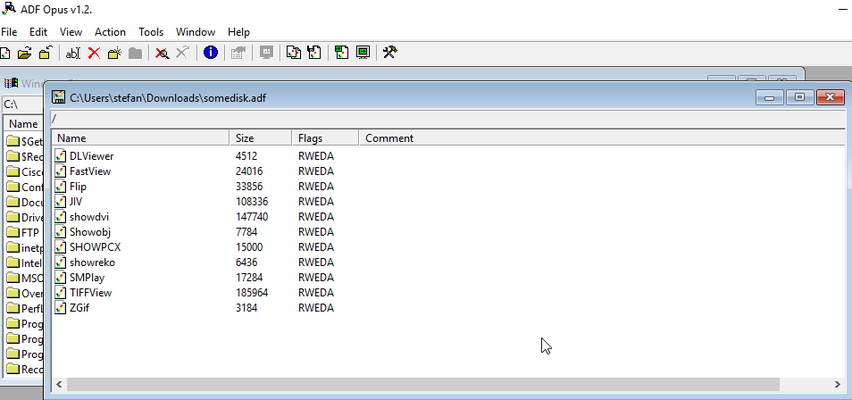Viewport: 852px width, 400px height.
Task: Click the Rename text-cursor toolbar icon
Action: (x=73, y=53)
